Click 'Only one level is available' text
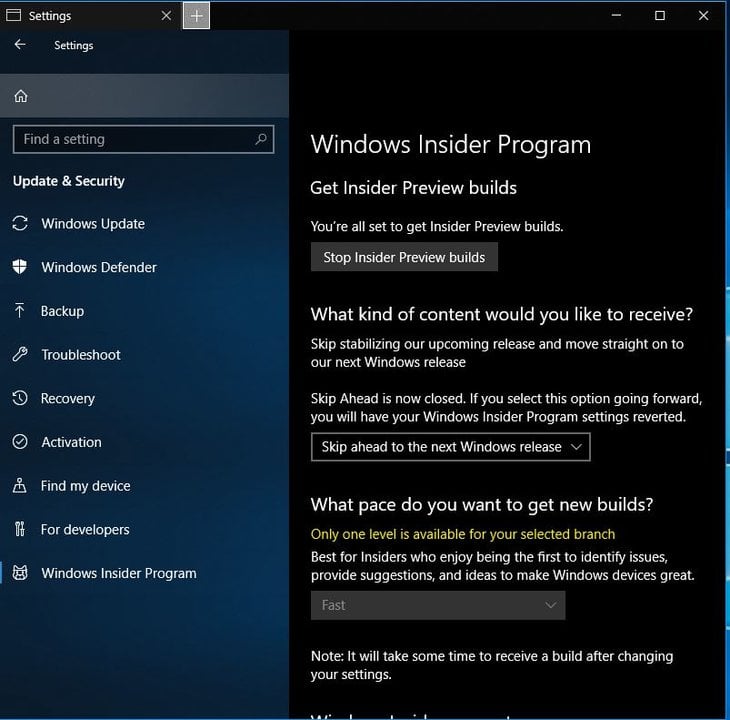Screen dimensions: 730x720 point(463,534)
